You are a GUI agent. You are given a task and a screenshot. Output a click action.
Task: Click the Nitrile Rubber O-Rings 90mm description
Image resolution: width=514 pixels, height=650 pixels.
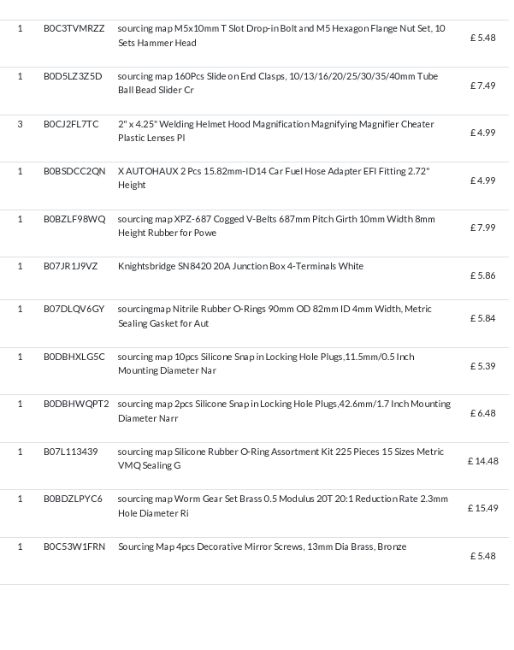pos(274,316)
